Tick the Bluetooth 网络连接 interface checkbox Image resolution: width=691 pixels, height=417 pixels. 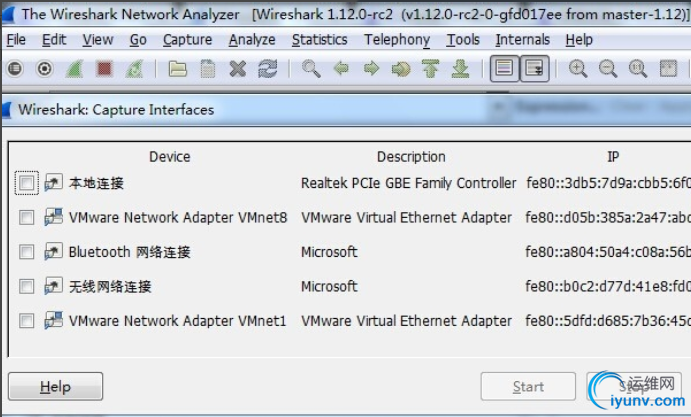[27, 252]
